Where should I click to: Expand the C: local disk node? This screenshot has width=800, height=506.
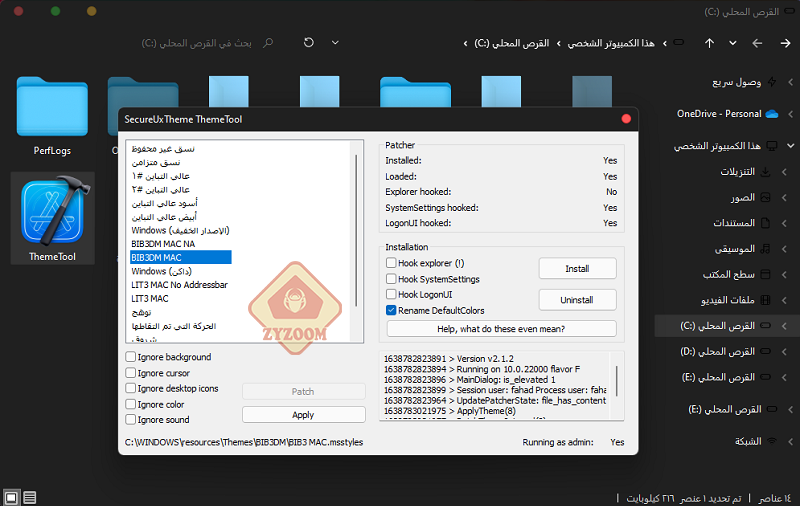pyautogui.click(x=784, y=325)
